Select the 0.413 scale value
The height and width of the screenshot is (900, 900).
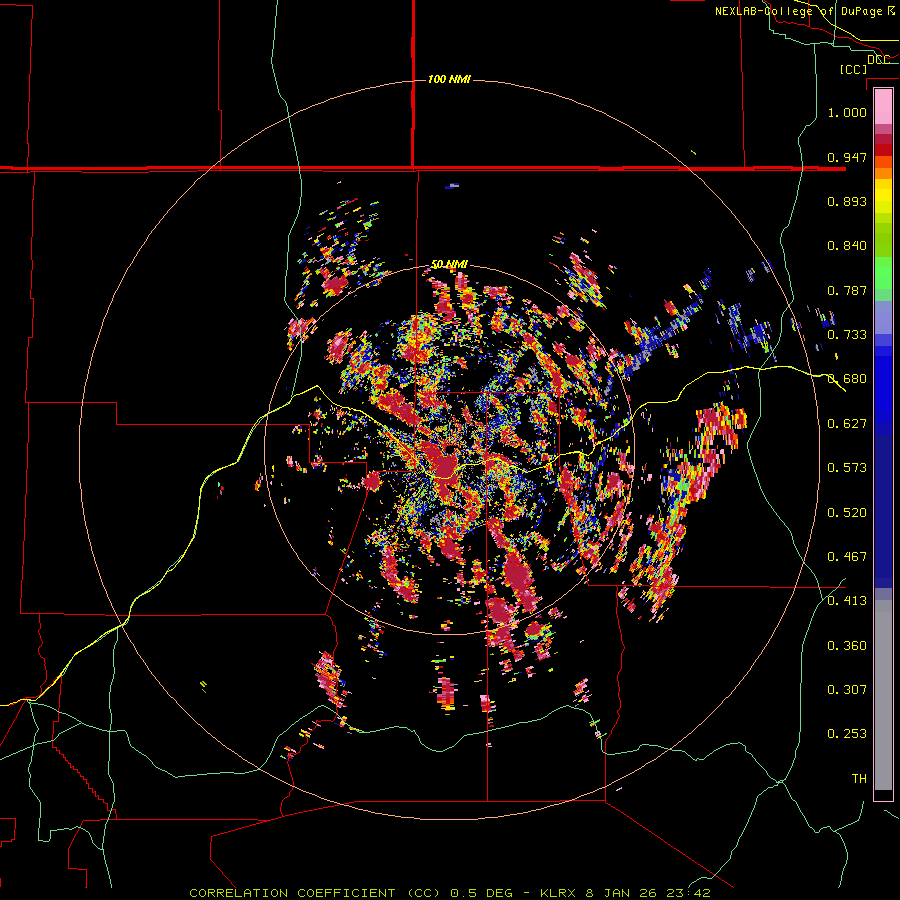(x=847, y=601)
